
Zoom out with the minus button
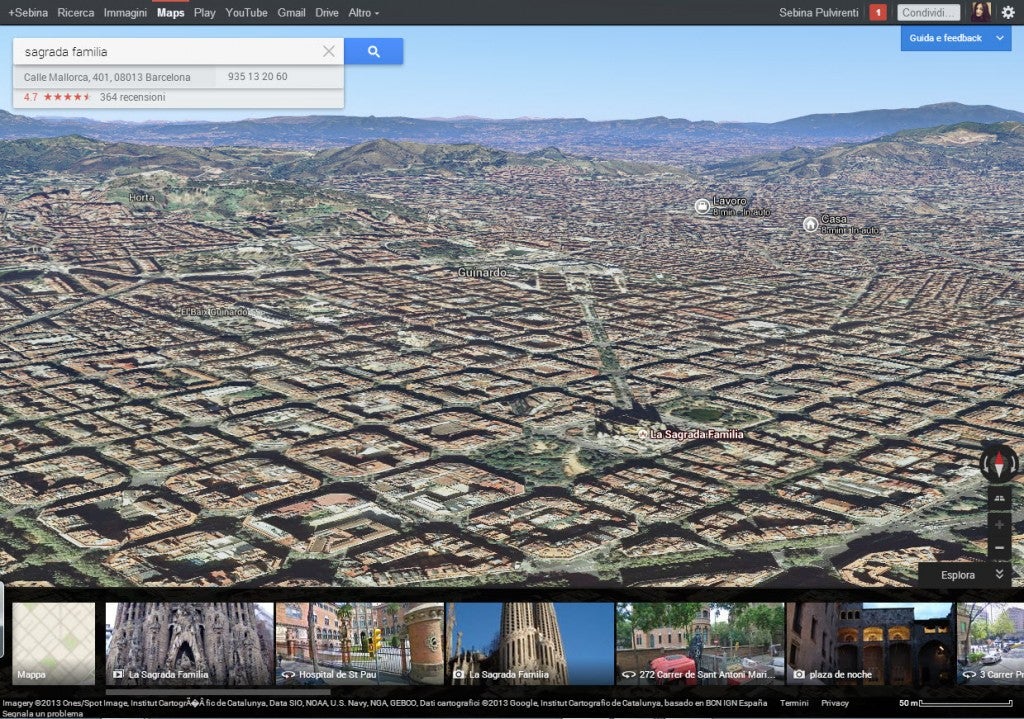point(999,548)
